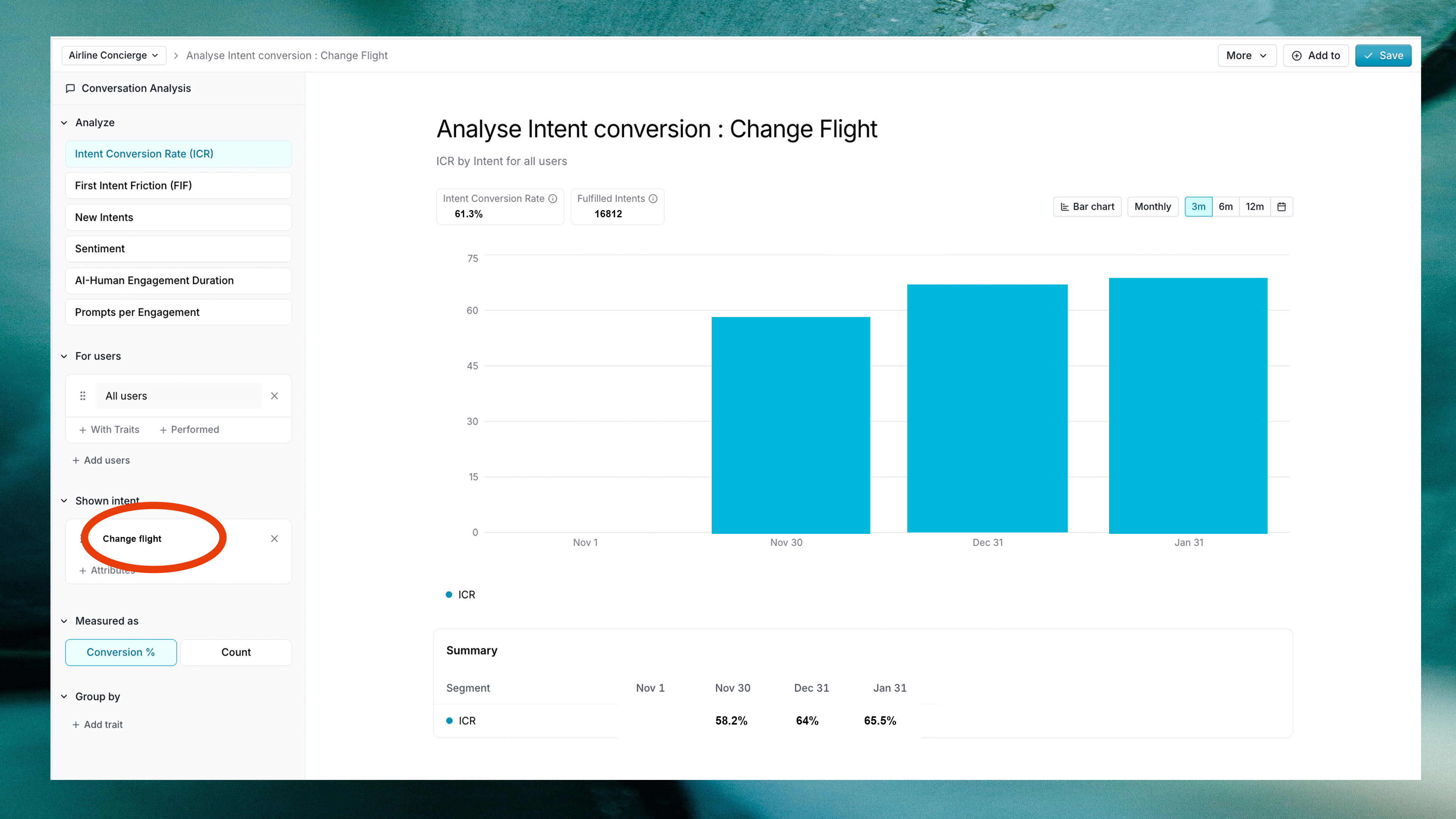1456x819 pixels.
Task: Select First Intent Friction (FIF) analysis
Action: pyautogui.click(x=178, y=185)
